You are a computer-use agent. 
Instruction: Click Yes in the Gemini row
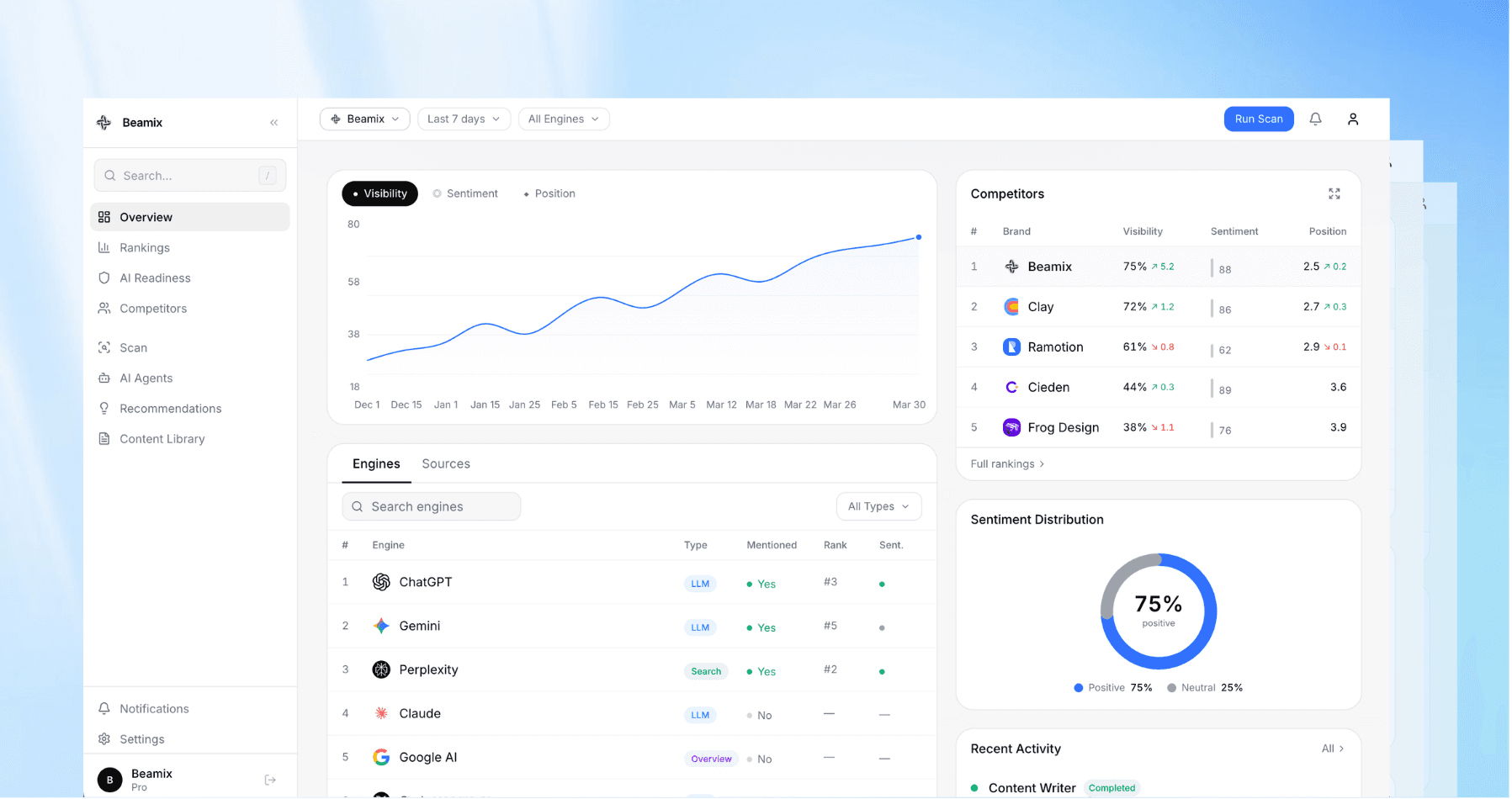[x=767, y=628]
